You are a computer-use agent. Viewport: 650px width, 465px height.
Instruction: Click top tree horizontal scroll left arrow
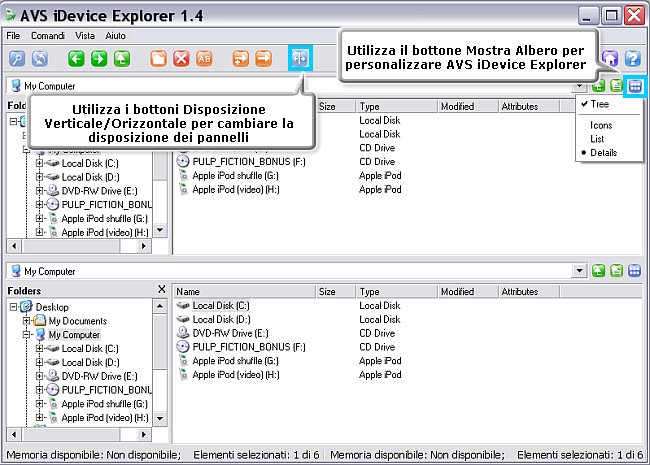(14, 246)
